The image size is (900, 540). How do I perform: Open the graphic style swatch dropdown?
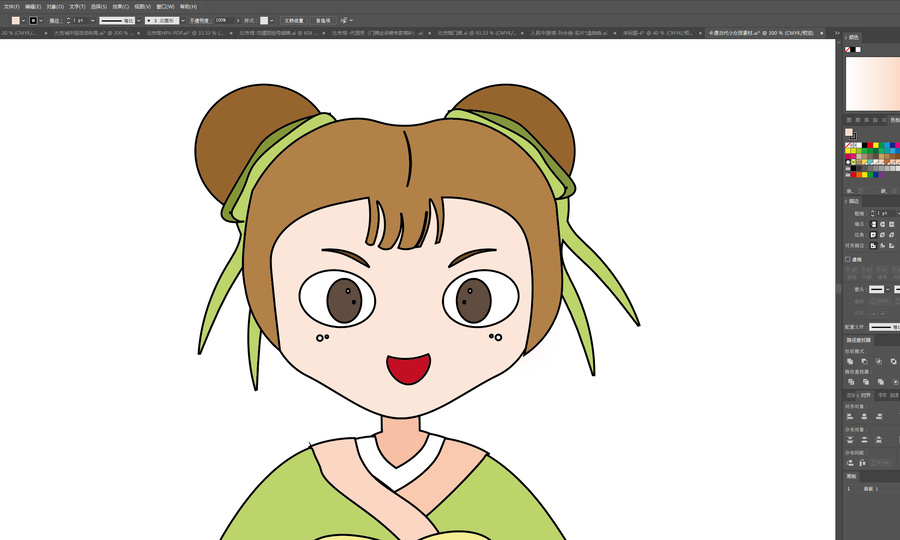click(271, 21)
